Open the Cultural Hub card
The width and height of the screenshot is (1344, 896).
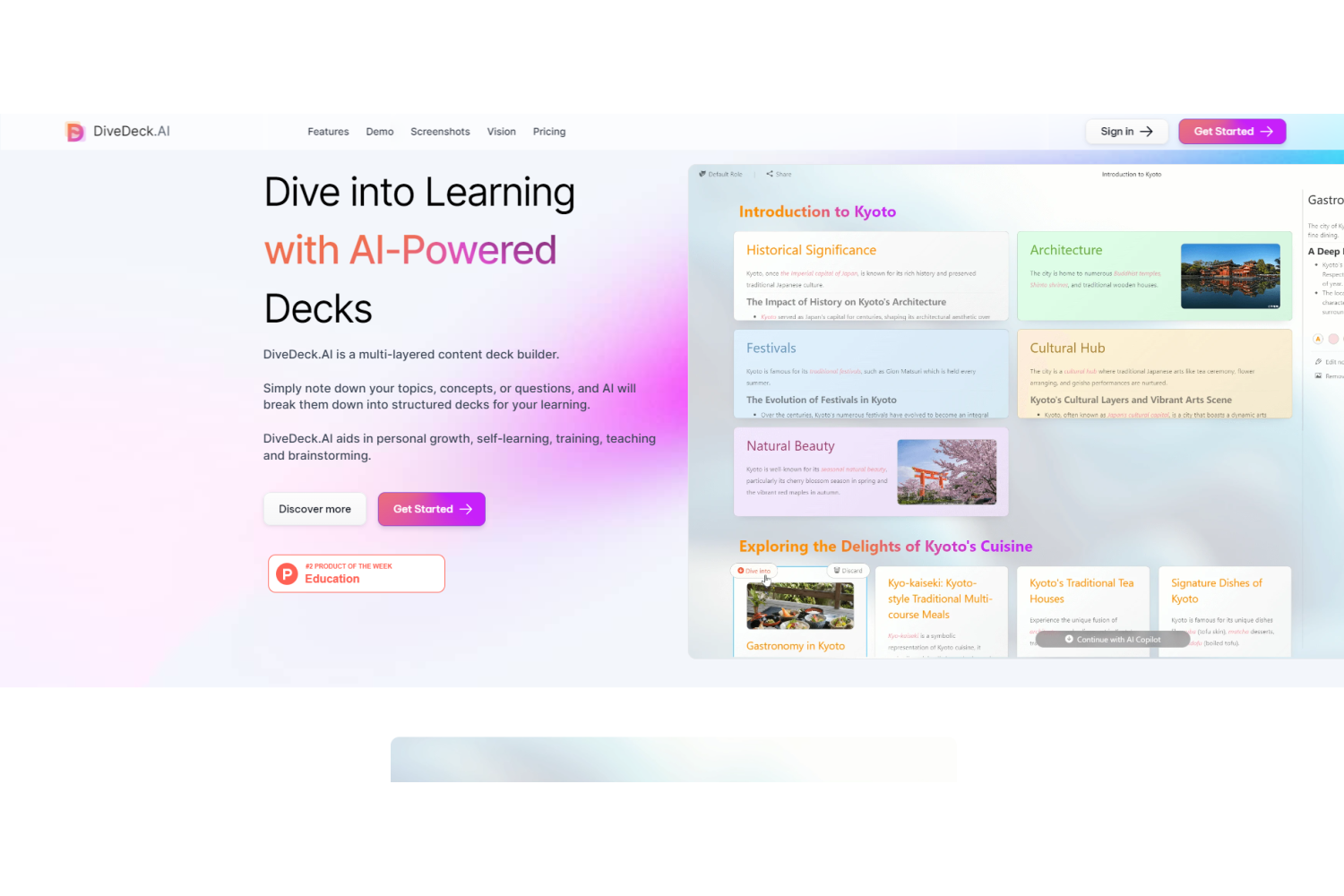(1155, 374)
